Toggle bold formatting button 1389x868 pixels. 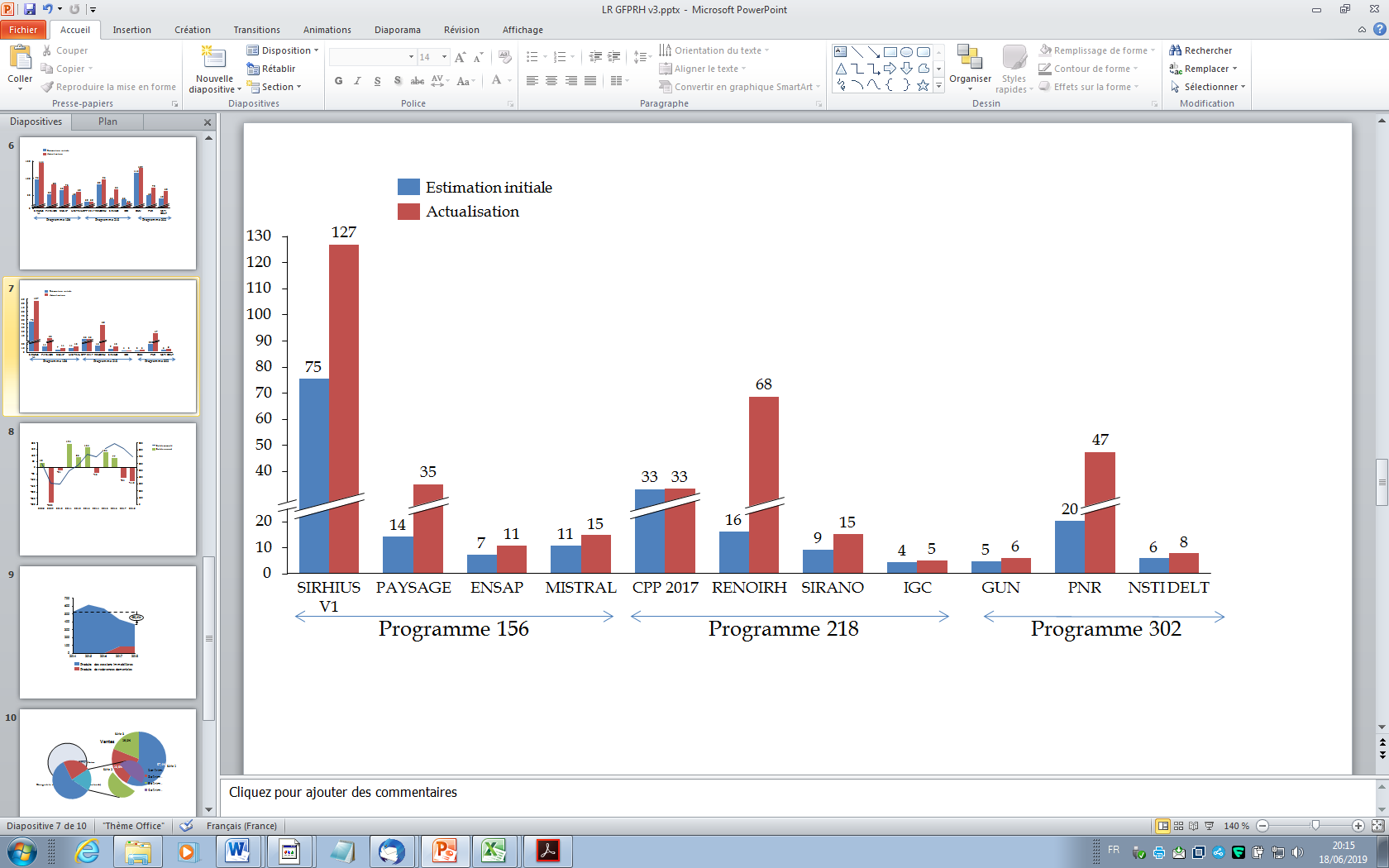(x=338, y=81)
